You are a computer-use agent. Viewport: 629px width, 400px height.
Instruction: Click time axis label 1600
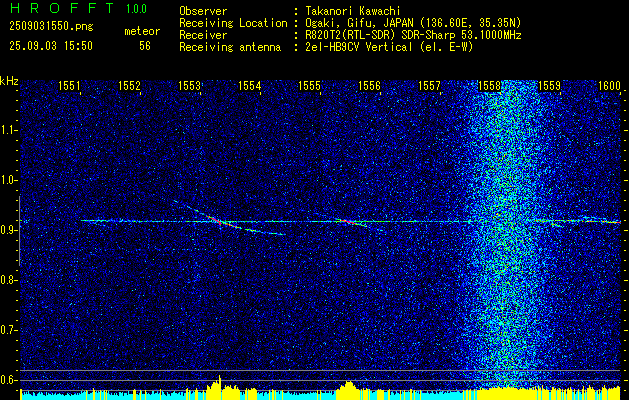tap(609, 85)
